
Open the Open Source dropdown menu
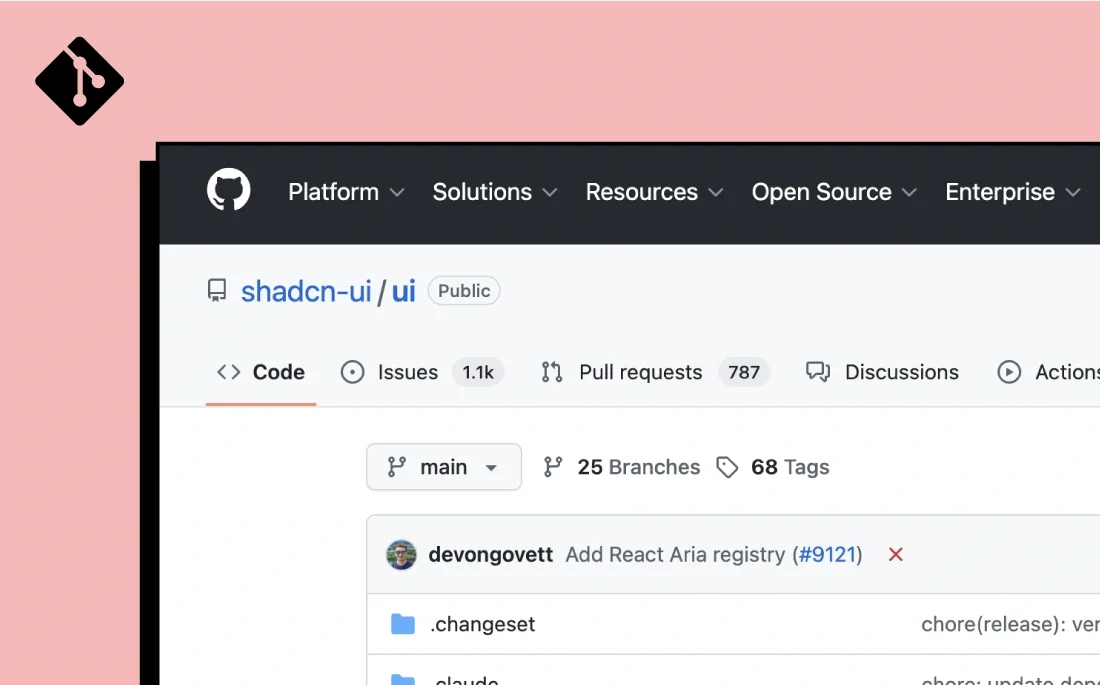pos(834,192)
